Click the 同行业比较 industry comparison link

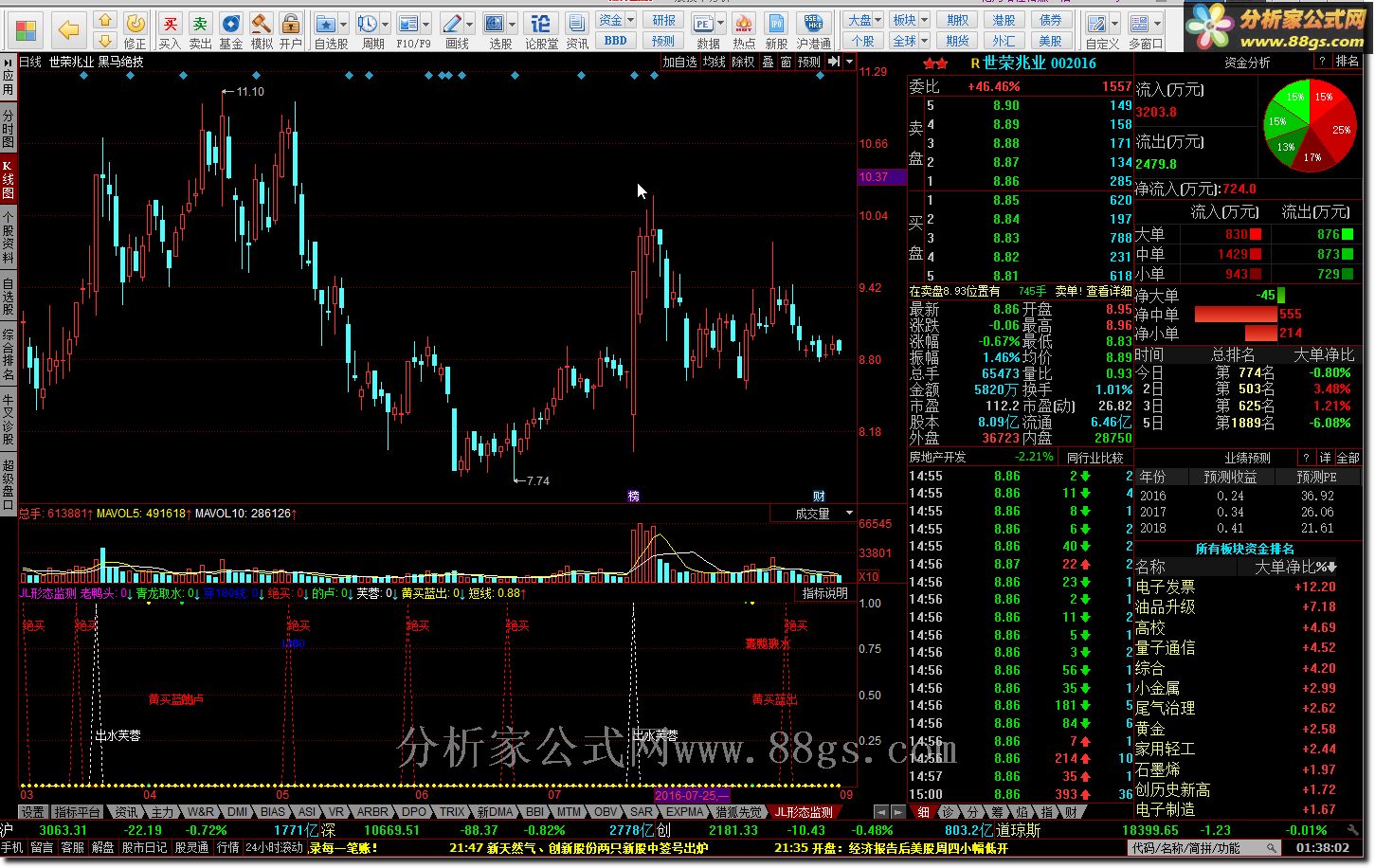(1095, 458)
